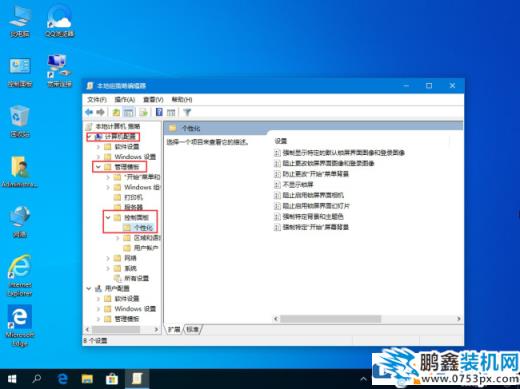Click the tree pane horizontal scrollbar right arrow

coord(156,329)
